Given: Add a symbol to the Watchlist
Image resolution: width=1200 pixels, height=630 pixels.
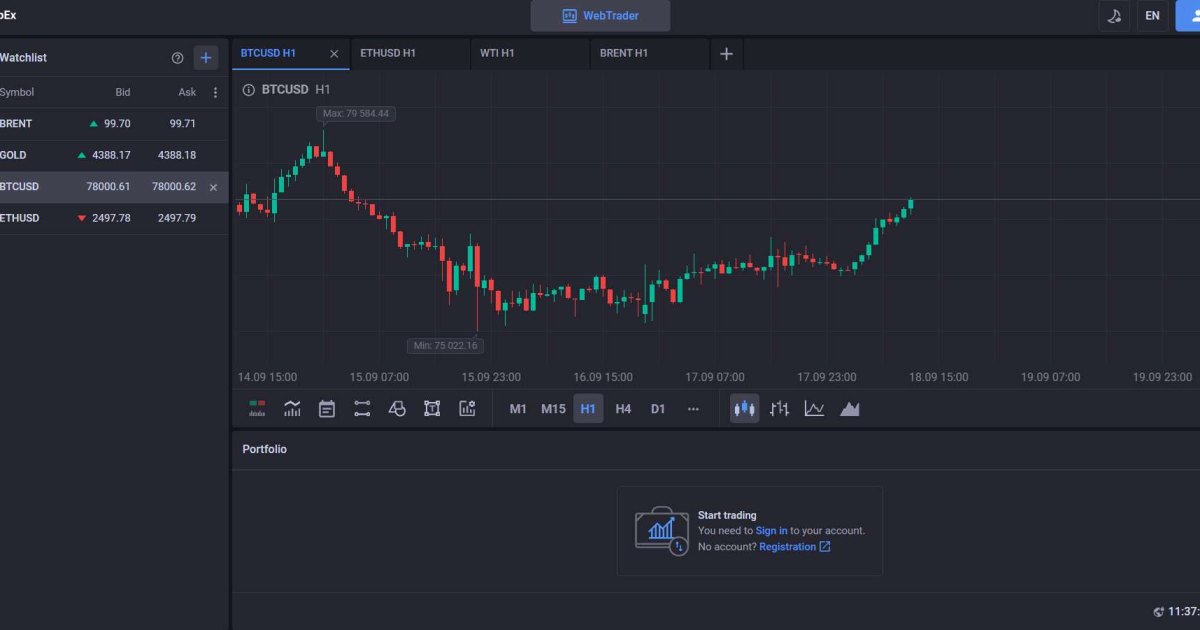Looking at the screenshot, I should (206, 58).
